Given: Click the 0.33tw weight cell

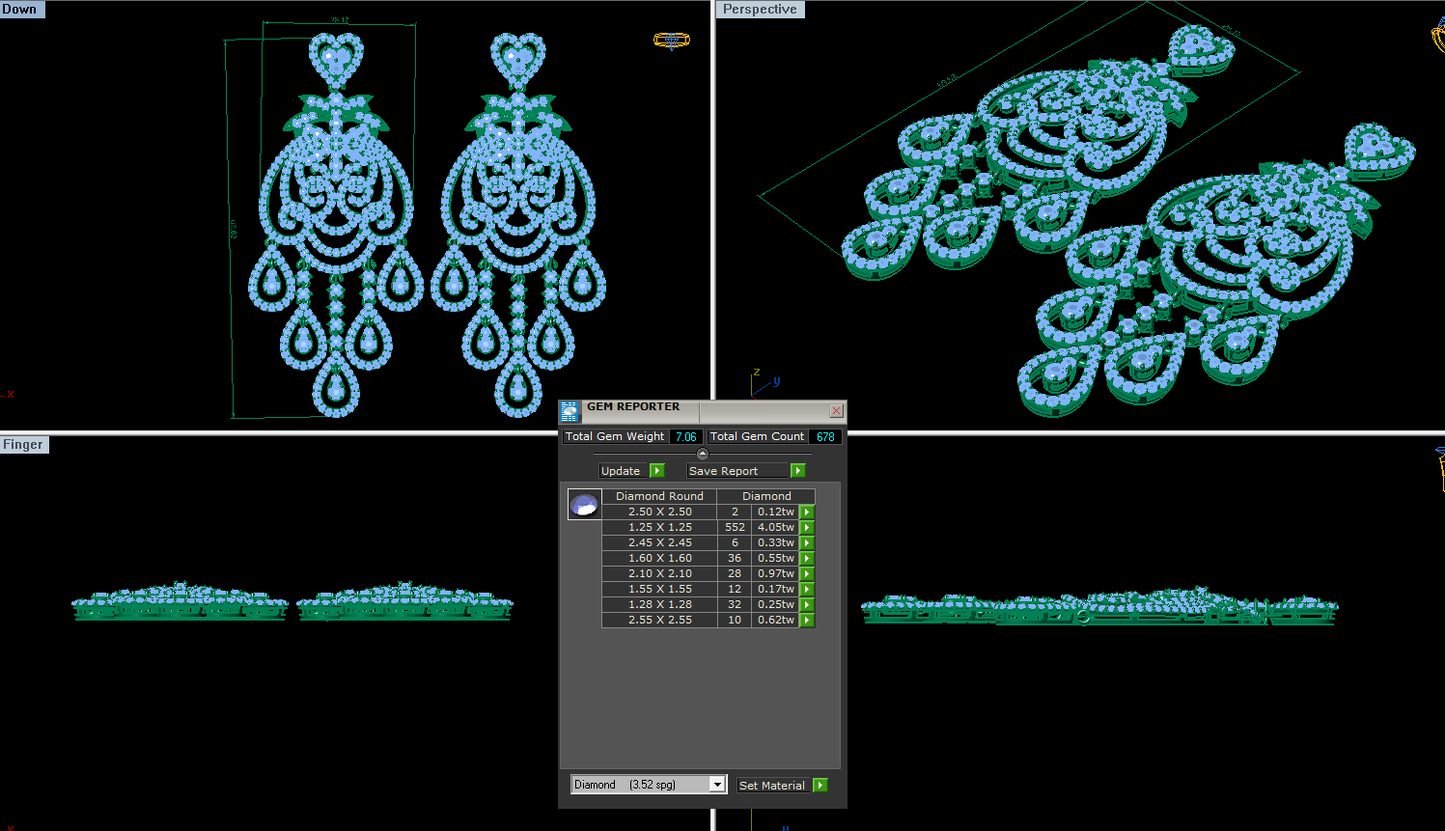Looking at the screenshot, I should [x=775, y=543].
